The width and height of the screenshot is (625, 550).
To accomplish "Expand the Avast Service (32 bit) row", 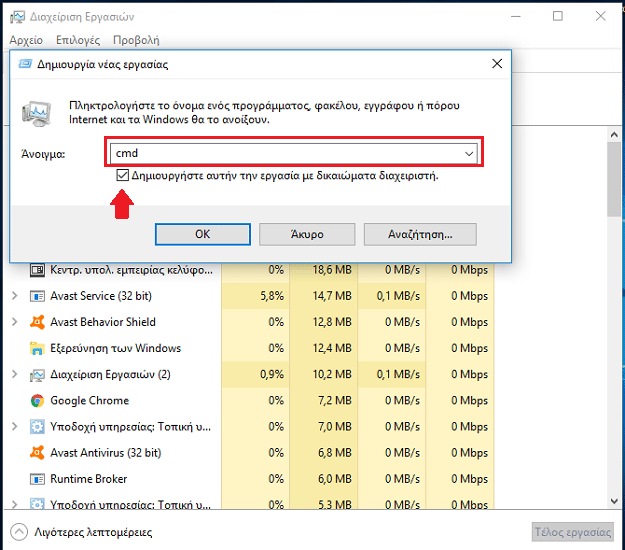I will [15, 296].
